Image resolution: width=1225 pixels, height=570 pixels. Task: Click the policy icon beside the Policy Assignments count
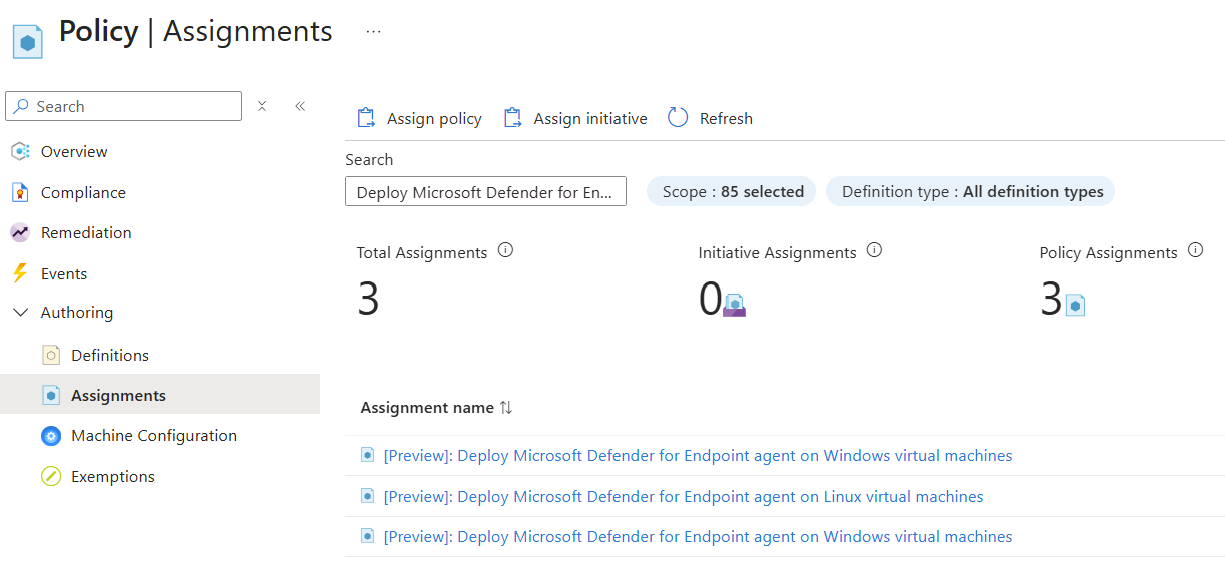point(1076,305)
